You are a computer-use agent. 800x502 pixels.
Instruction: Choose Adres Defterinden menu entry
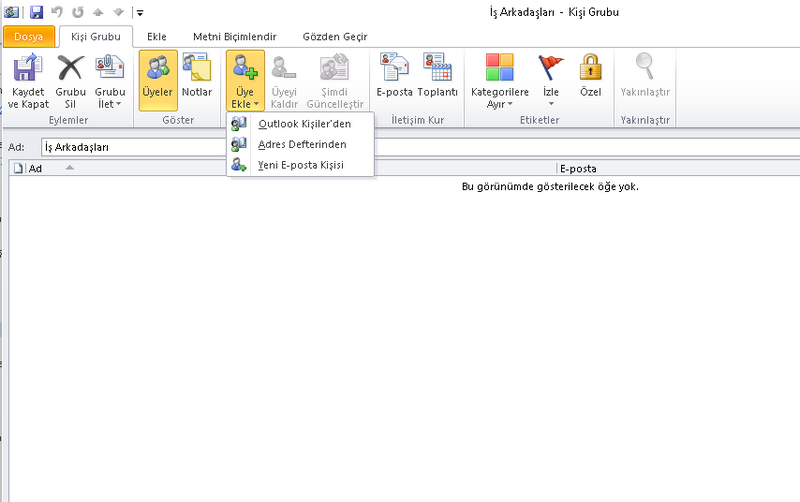coord(302,144)
